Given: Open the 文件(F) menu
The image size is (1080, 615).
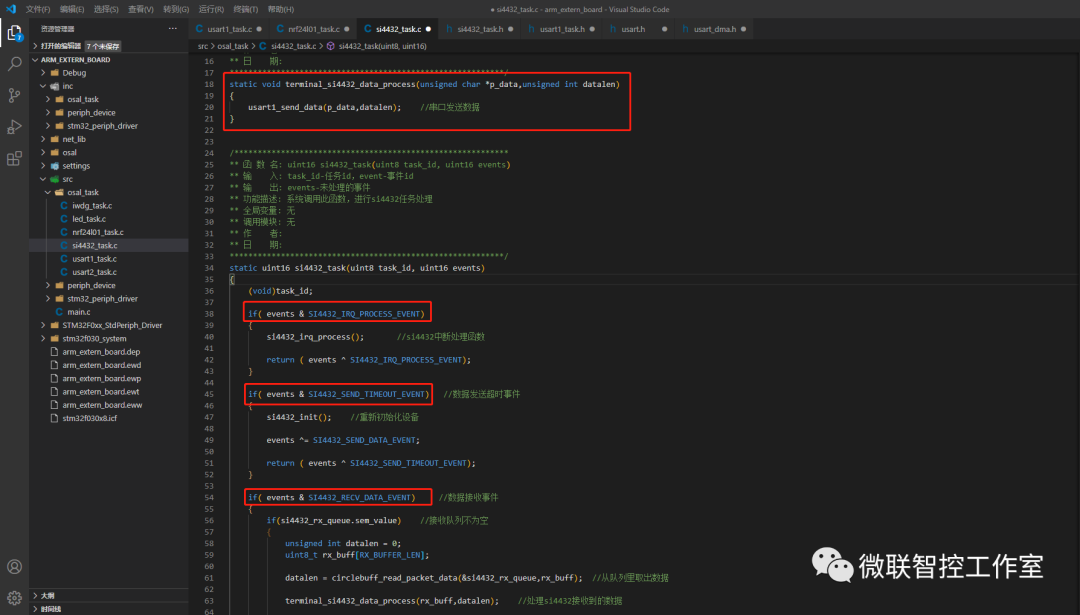Looking at the screenshot, I should click(x=38, y=9).
